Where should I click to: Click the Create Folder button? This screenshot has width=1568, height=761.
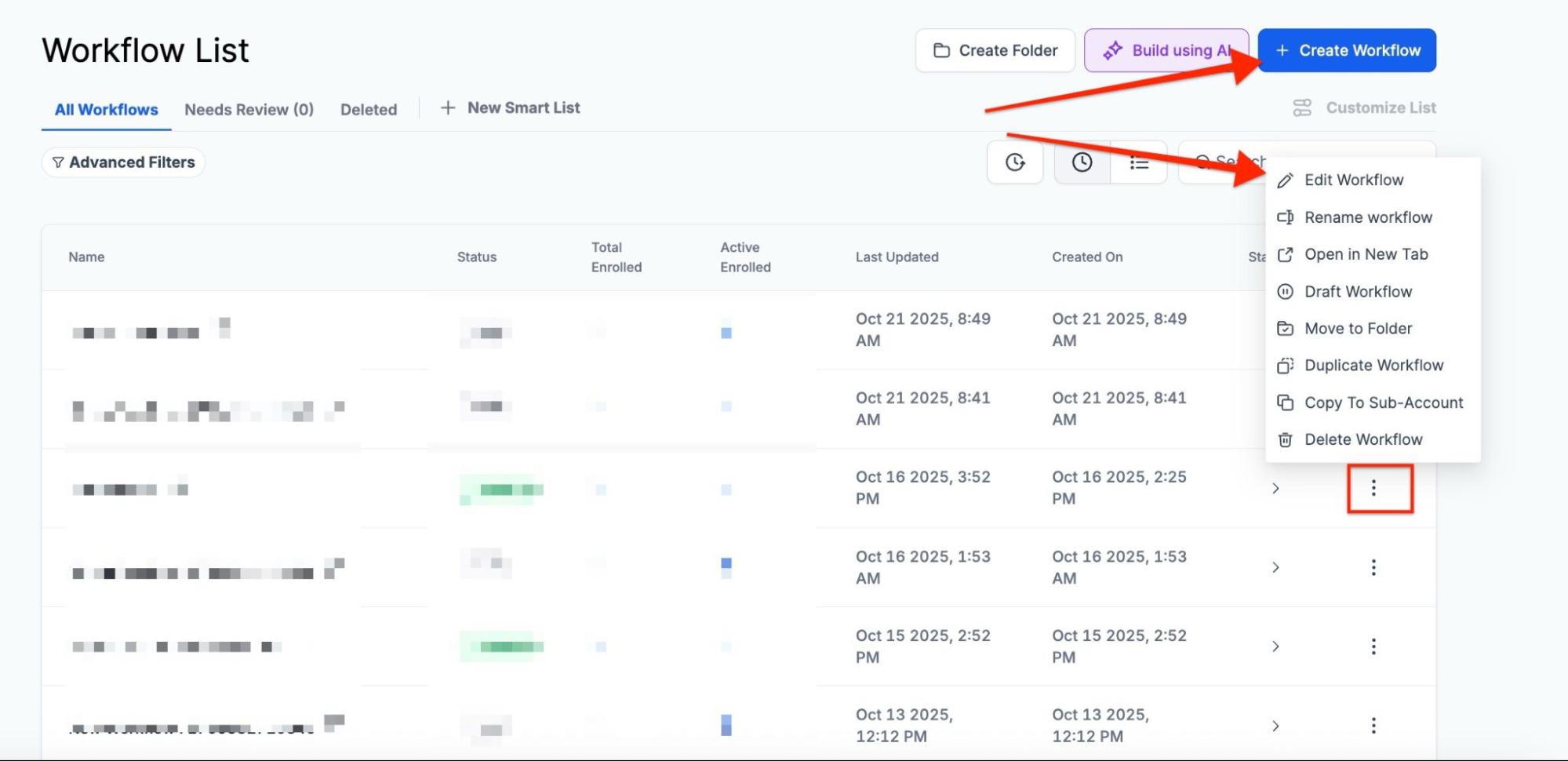[995, 50]
